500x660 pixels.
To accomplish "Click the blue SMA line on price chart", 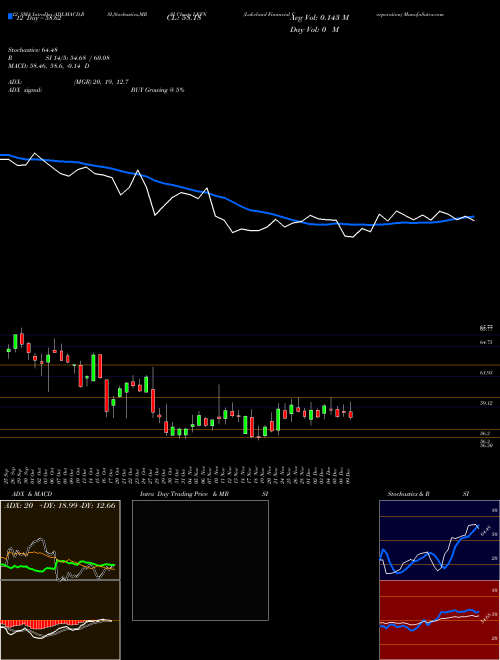I will pyautogui.click(x=236, y=203).
